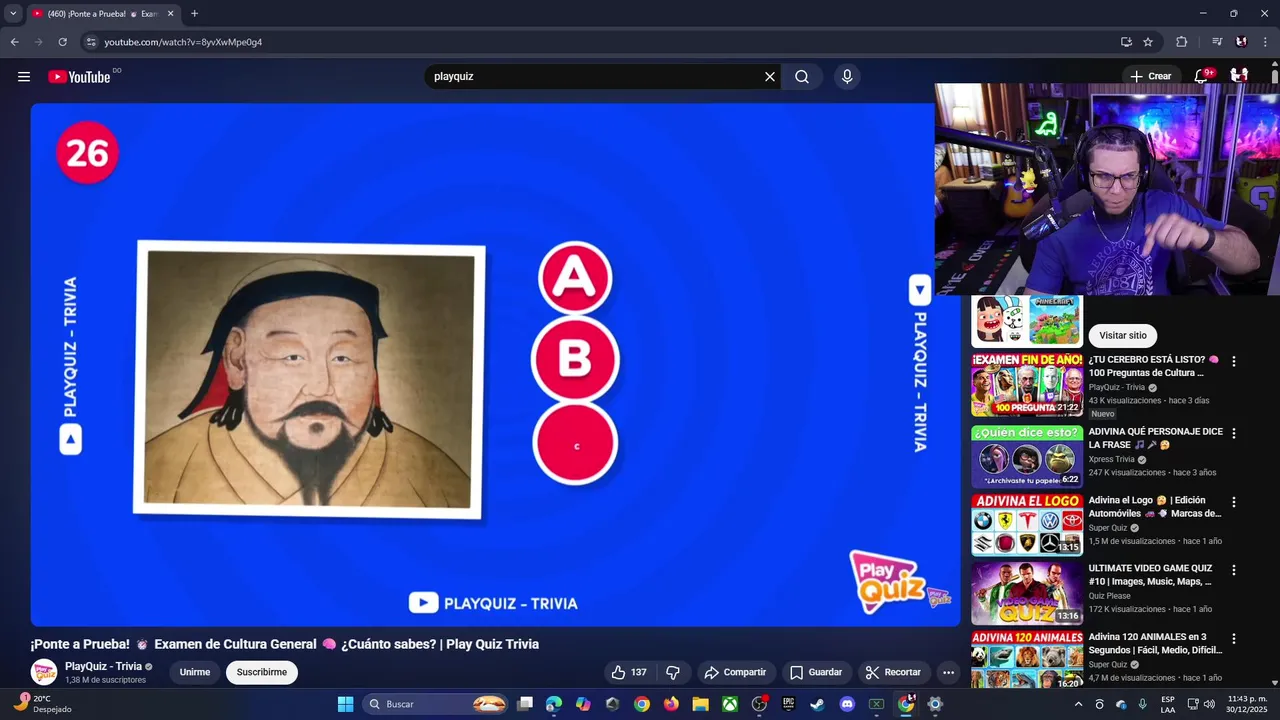Clear the playquiz search text
Viewport: 1280px width, 720px height.
770,76
